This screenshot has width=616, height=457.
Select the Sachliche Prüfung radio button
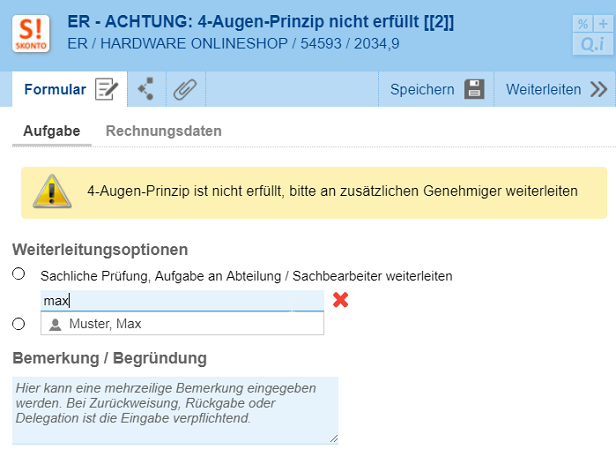coord(18,274)
